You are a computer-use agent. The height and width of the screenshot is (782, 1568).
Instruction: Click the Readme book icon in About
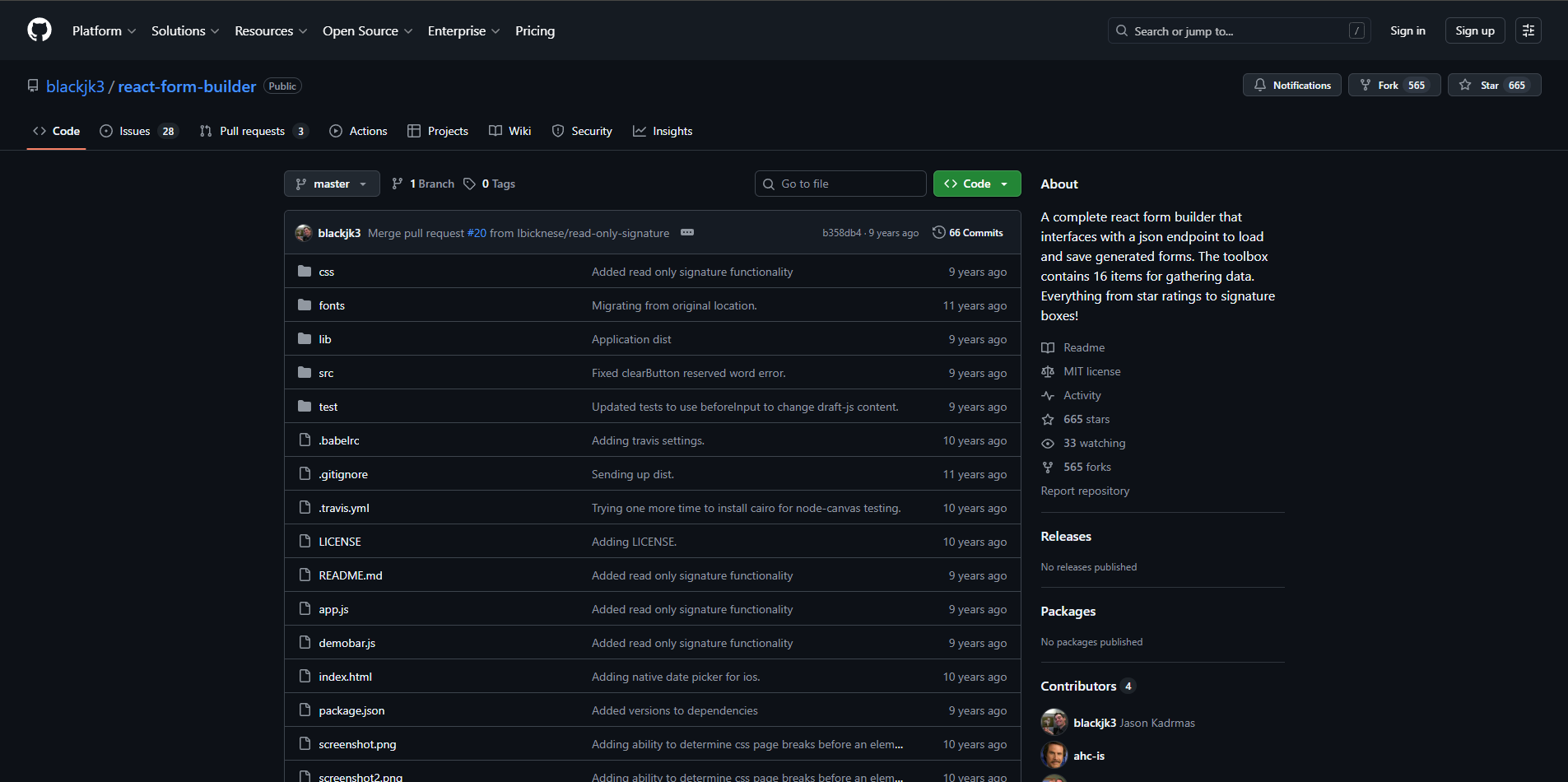click(x=1048, y=347)
